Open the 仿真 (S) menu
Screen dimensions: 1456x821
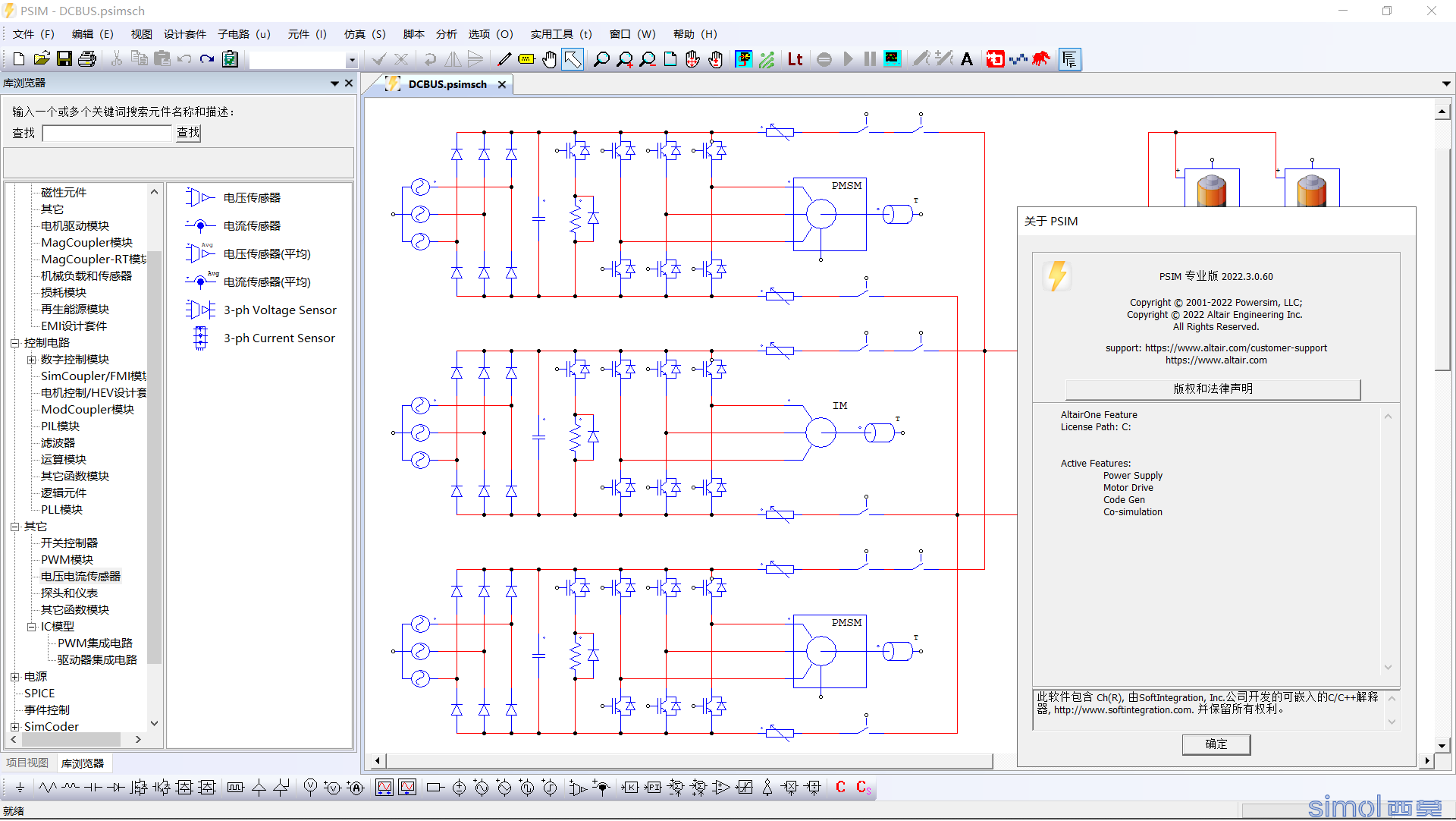coord(365,34)
